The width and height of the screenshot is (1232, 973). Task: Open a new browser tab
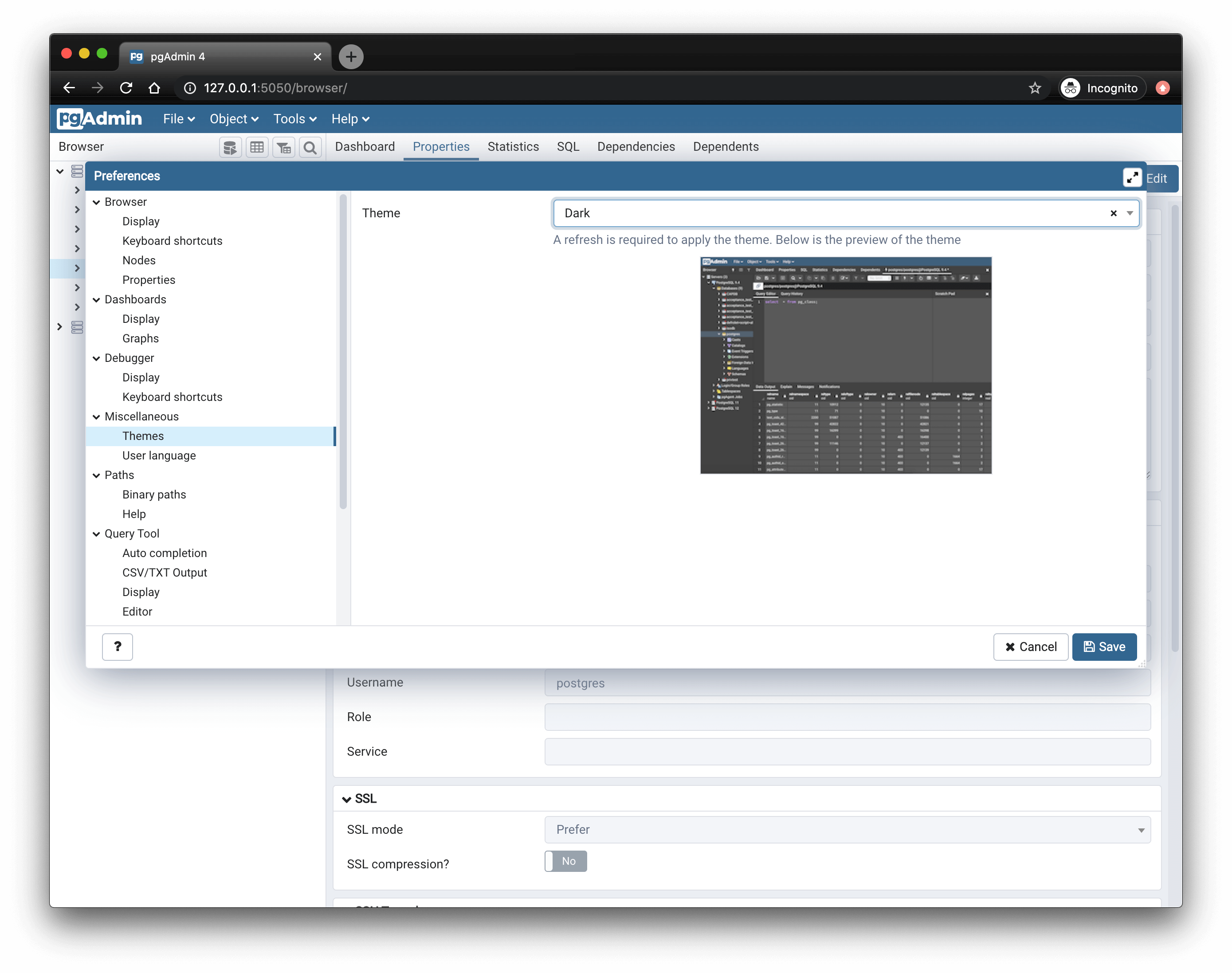pyautogui.click(x=351, y=56)
